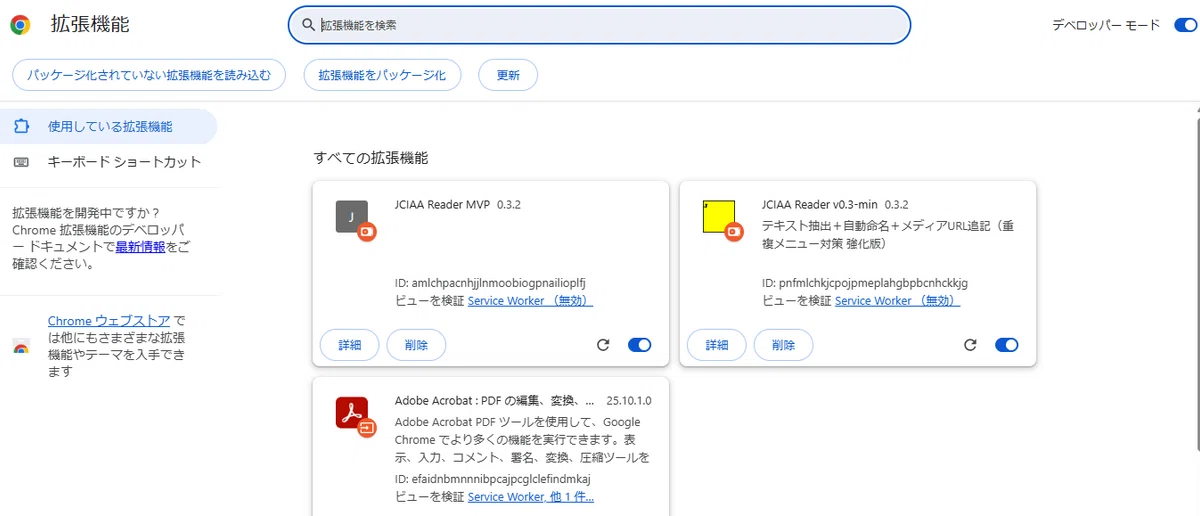Click 拡張機能をパッケージ化 button
The width and height of the screenshot is (1200, 516).
coord(382,75)
